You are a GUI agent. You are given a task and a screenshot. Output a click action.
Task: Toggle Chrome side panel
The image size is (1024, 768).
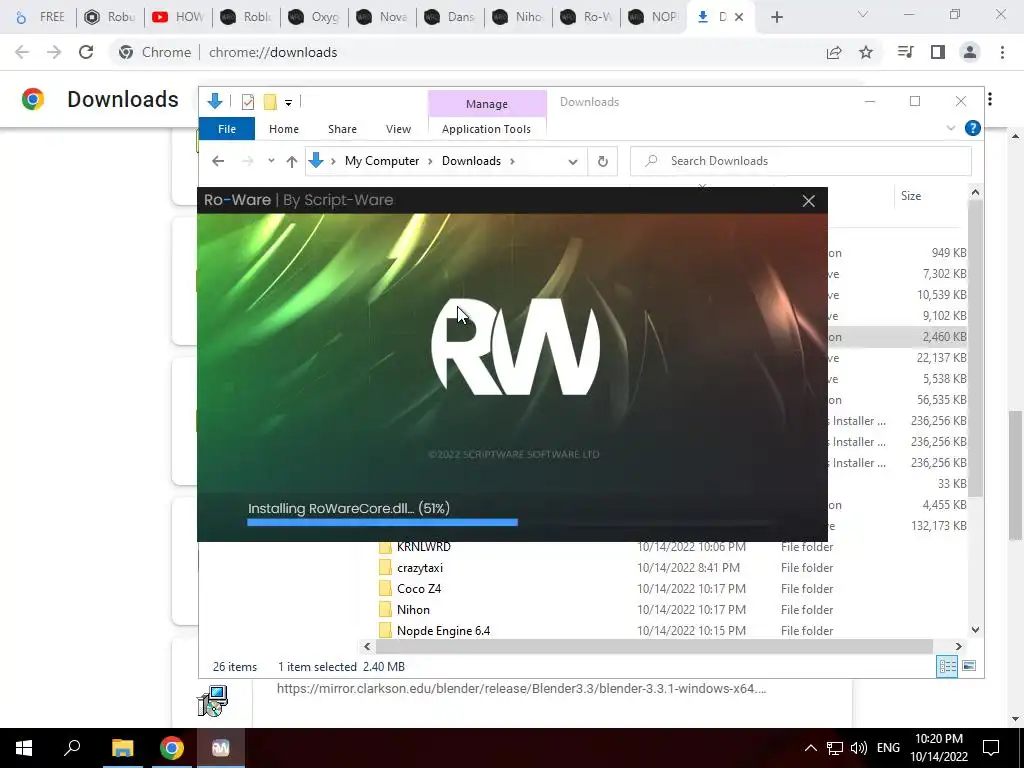pyautogui.click(x=938, y=52)
